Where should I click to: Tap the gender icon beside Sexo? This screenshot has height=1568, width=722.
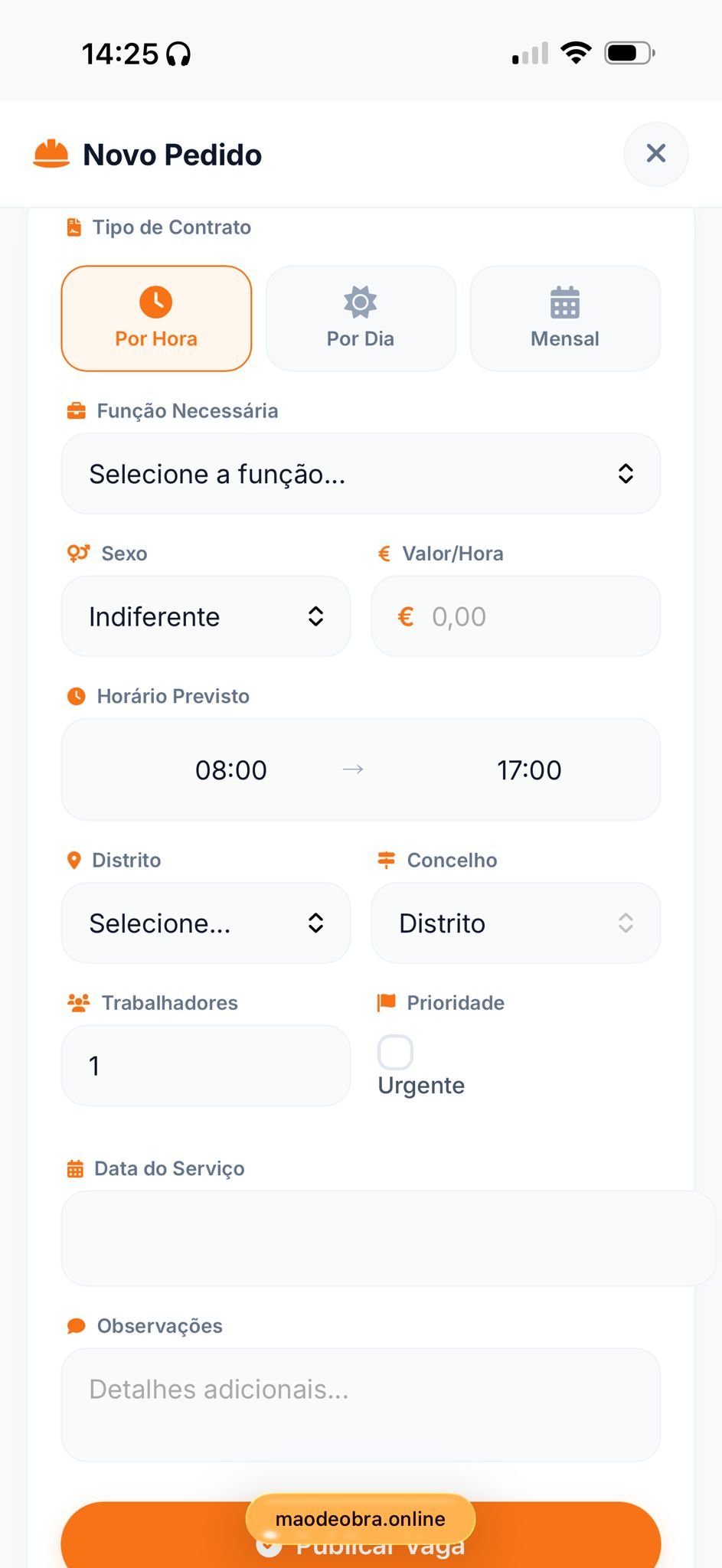[x=78, y=553]
